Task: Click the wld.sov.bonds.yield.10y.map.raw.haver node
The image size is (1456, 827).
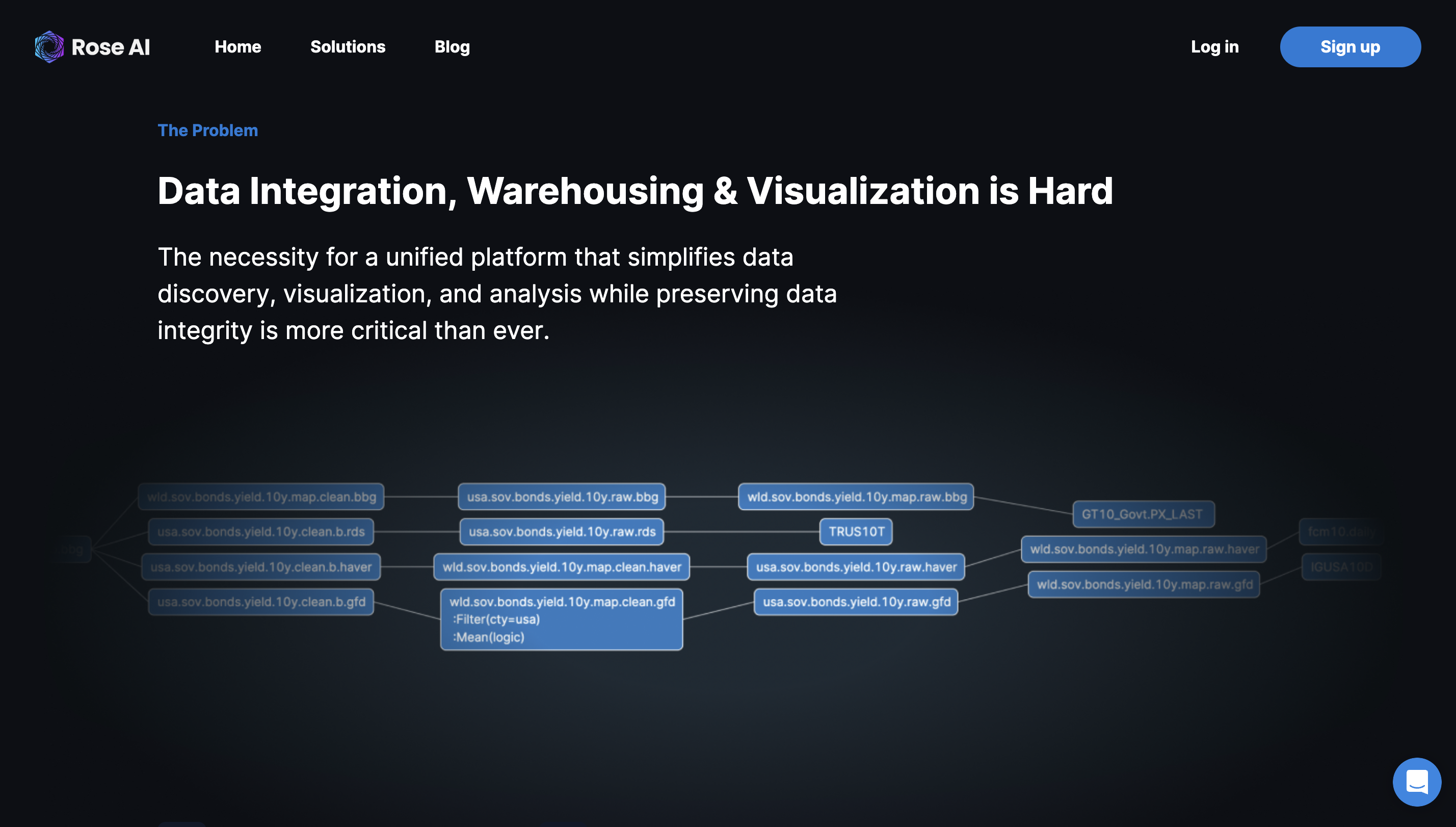Action: point(1143,549)
